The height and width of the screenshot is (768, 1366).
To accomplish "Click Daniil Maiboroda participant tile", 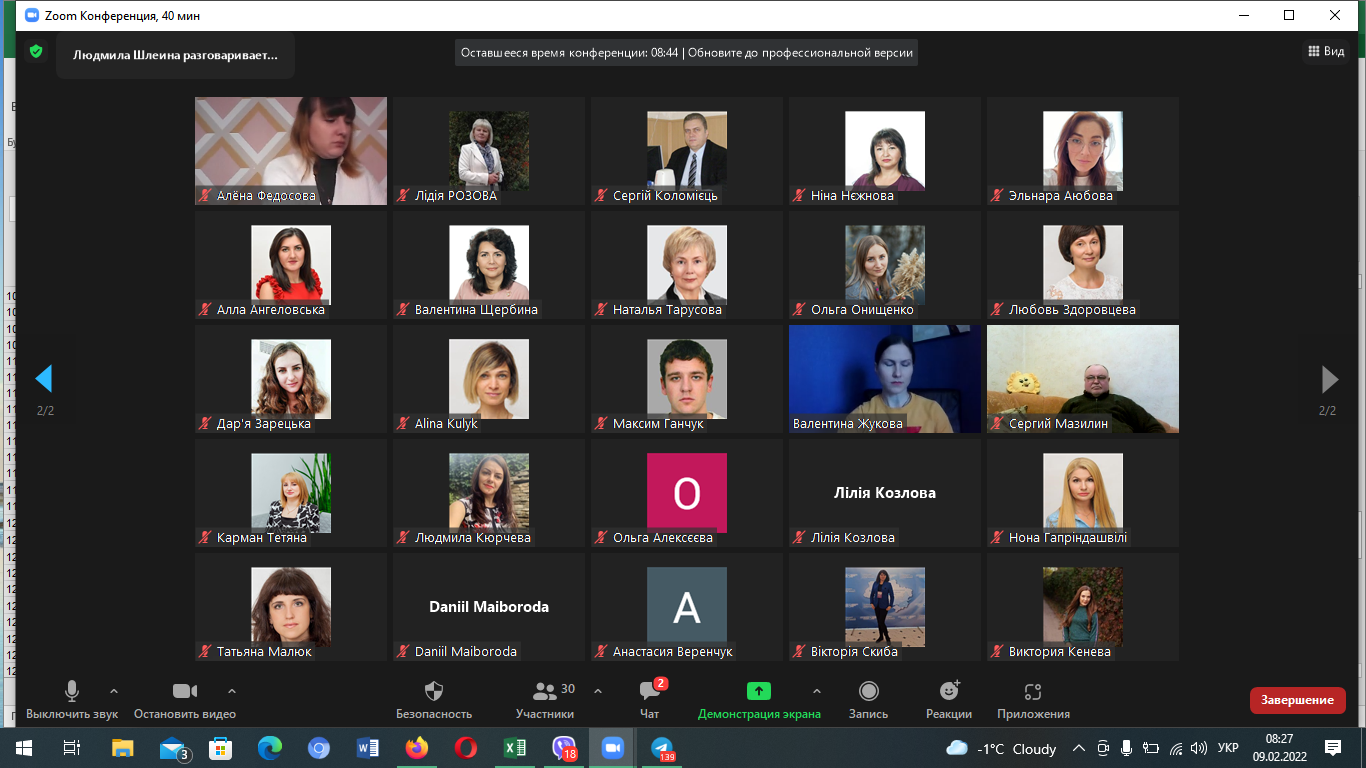I will pyautogui.click(x=489, y=607).
